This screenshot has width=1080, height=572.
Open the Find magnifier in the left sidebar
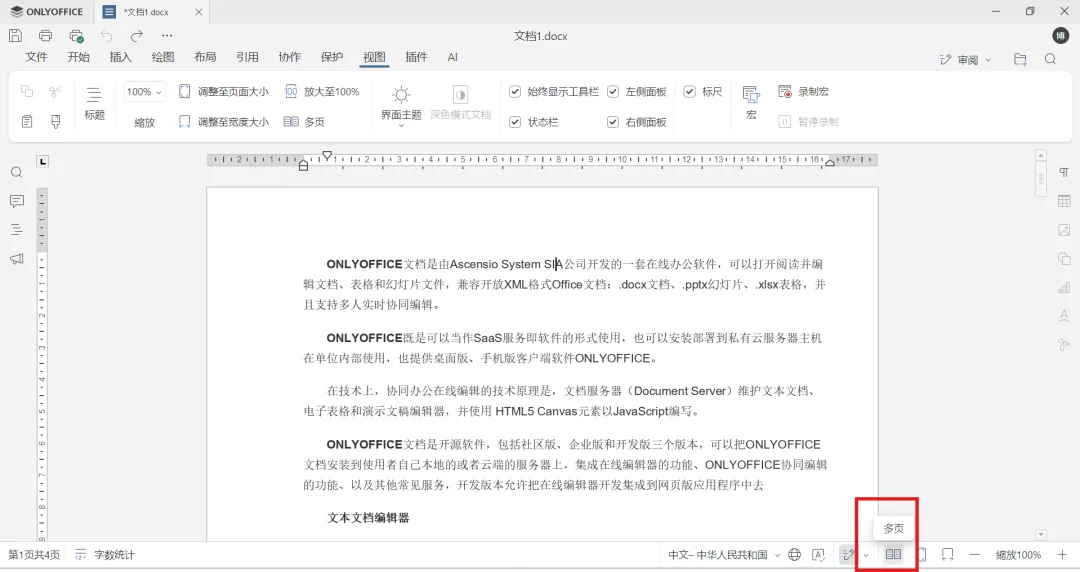tap(17, 172)
